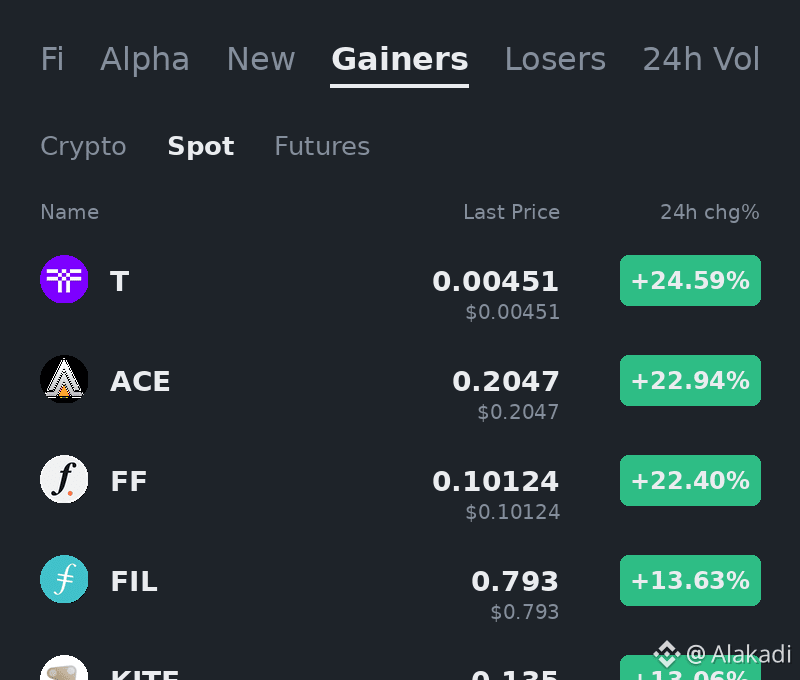Image resolution: width=800 pixels, height=680 pixels.
Task: Open the New listings tab
Action: coord(261,59)
